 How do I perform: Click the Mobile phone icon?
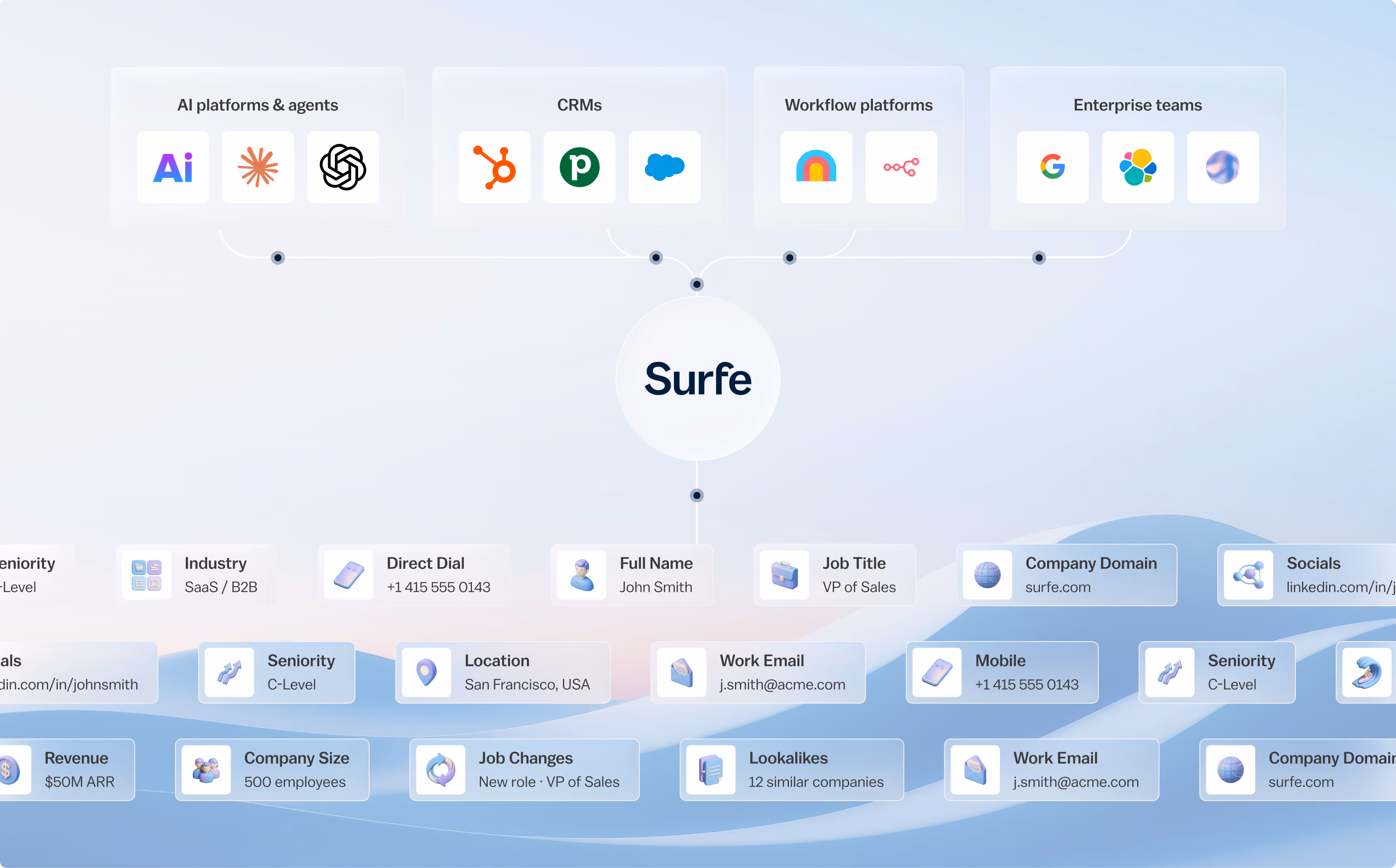coord(937,673)
